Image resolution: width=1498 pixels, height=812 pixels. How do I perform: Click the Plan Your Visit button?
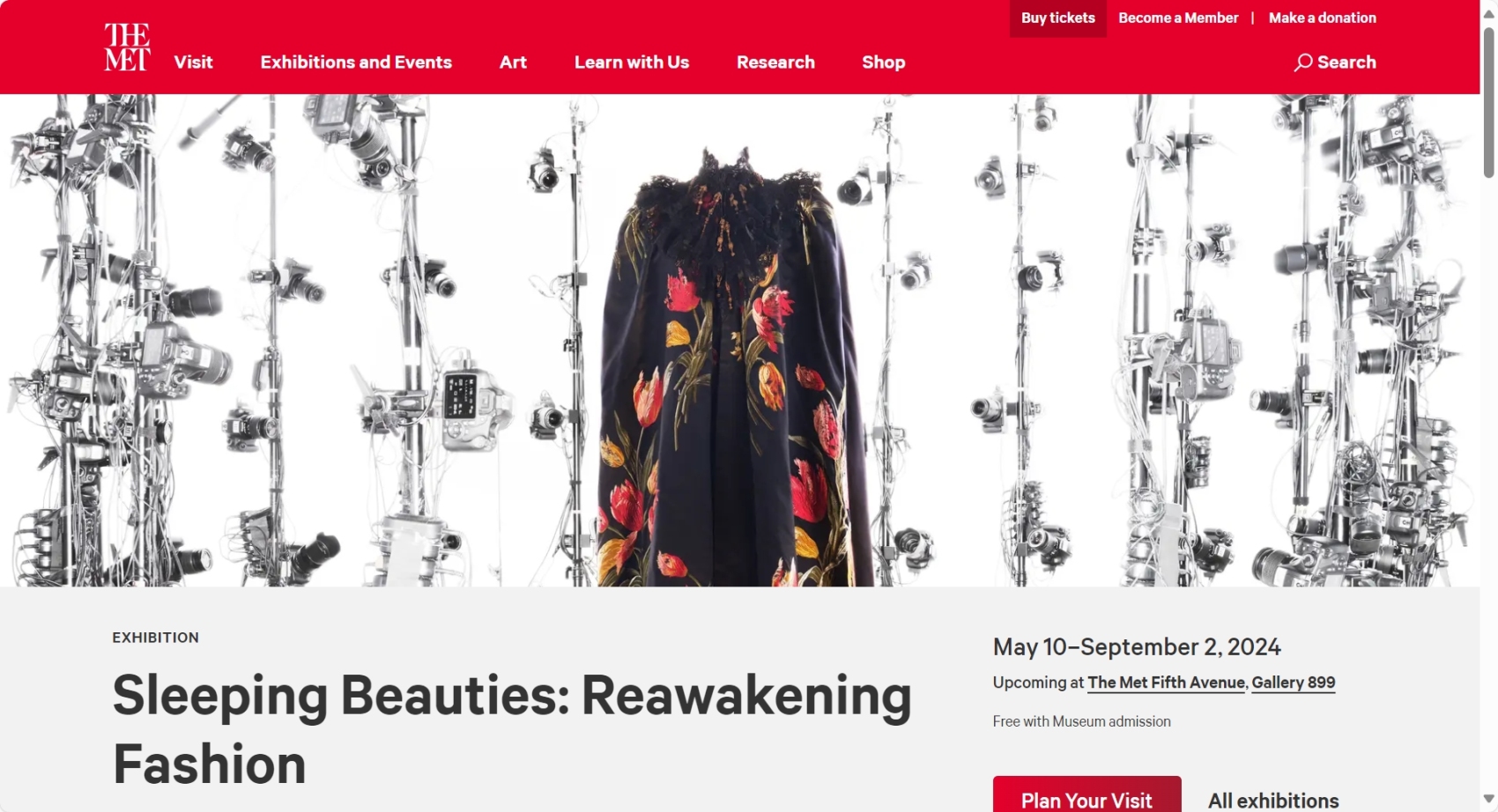1086,795
